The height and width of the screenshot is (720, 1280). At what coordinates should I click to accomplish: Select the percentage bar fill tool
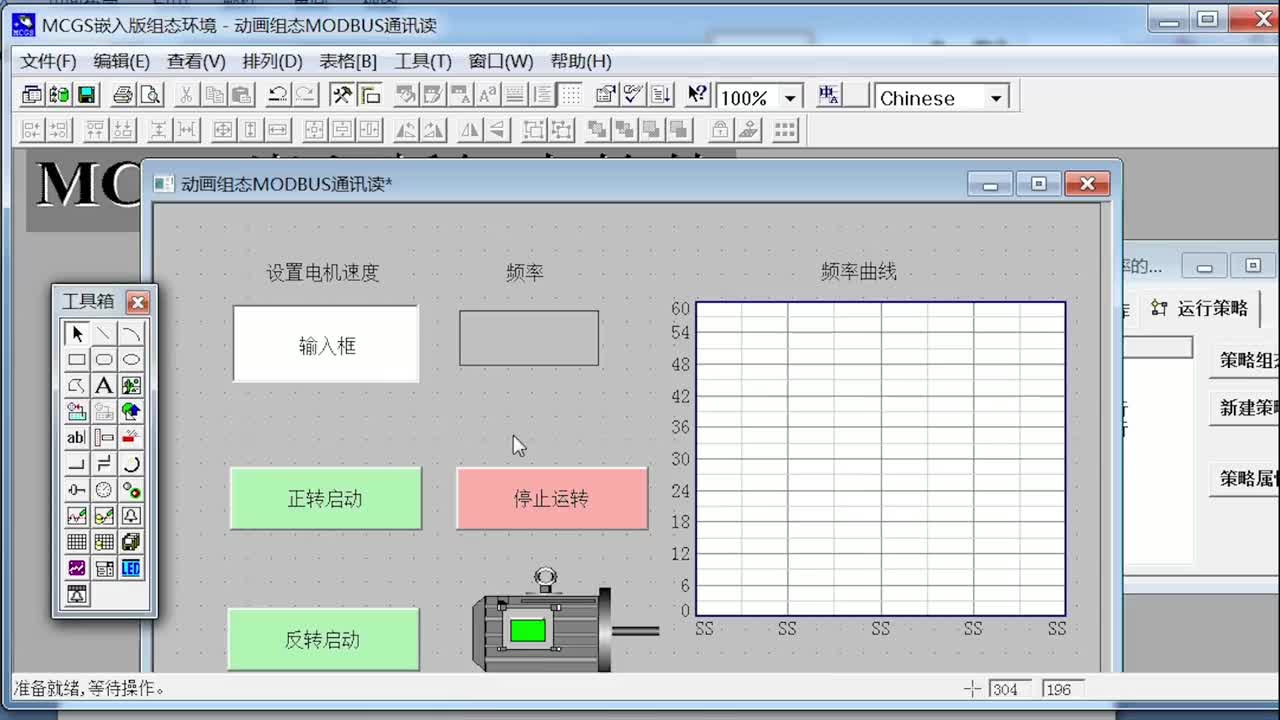click(131, 438)
